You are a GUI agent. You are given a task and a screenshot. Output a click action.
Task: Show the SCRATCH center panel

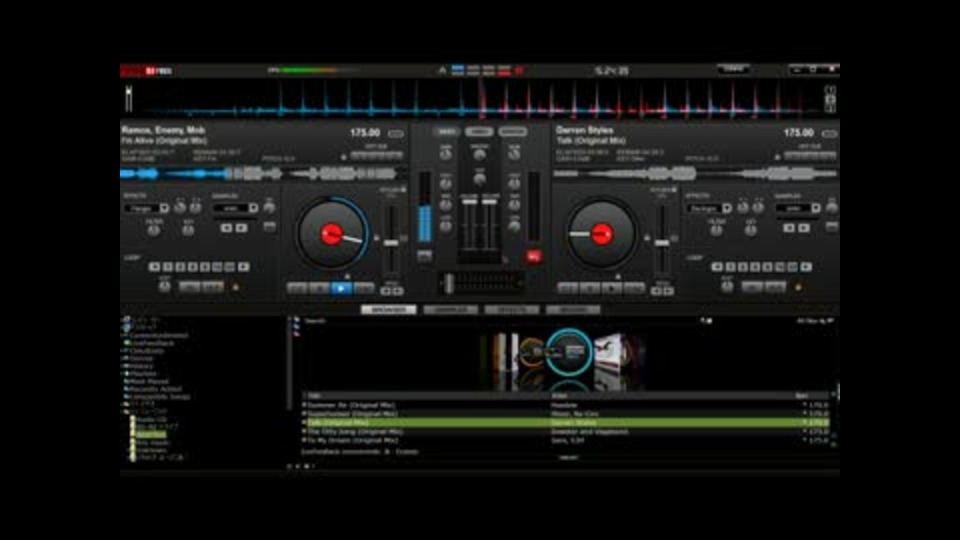[x=512, y=132]
